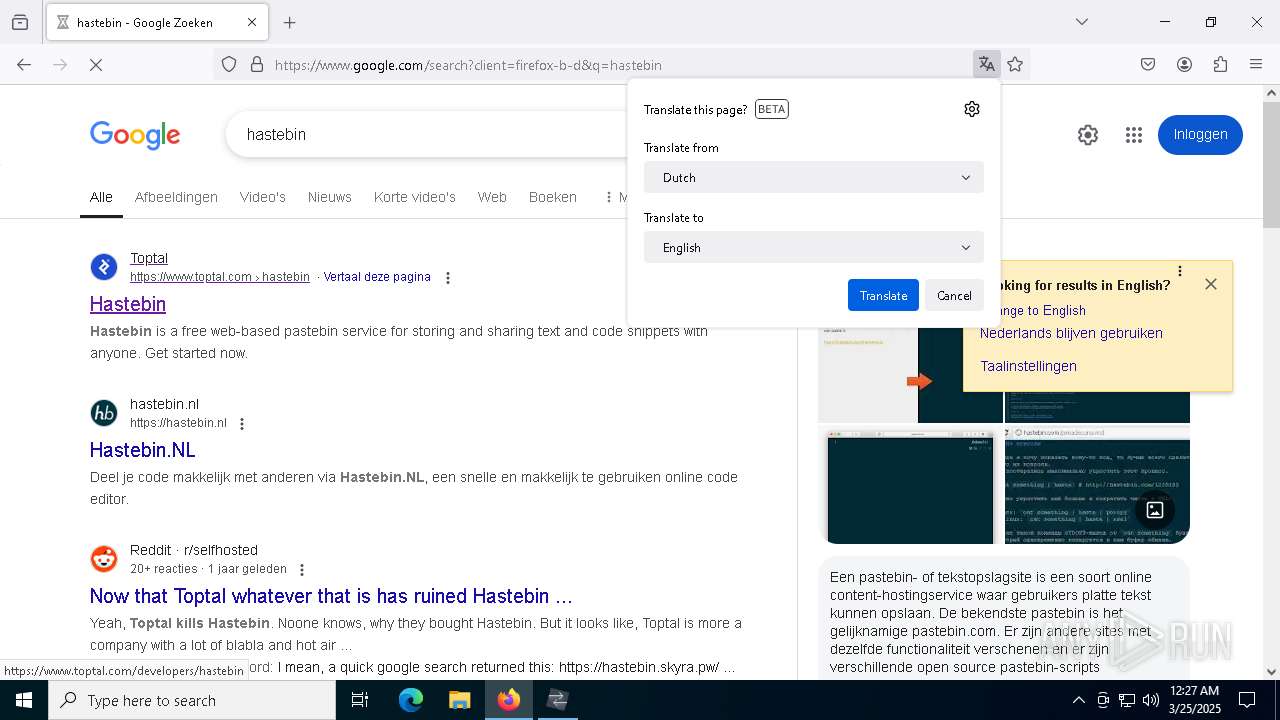Close the hastebin Google Zoeken tab
The width and height of the screenshot is (1280, 720).
[x=252, y=22]
